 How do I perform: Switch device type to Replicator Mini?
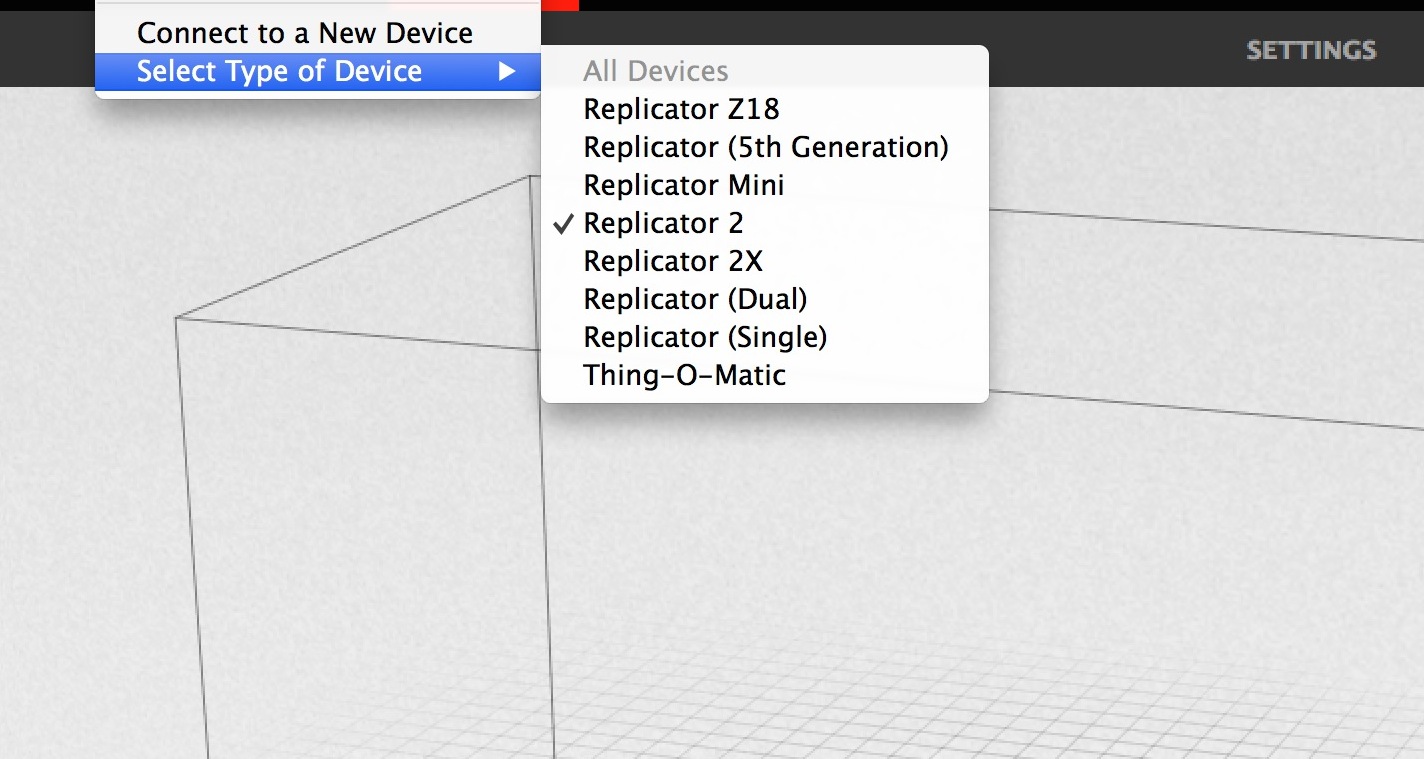[x=684, y=185]
